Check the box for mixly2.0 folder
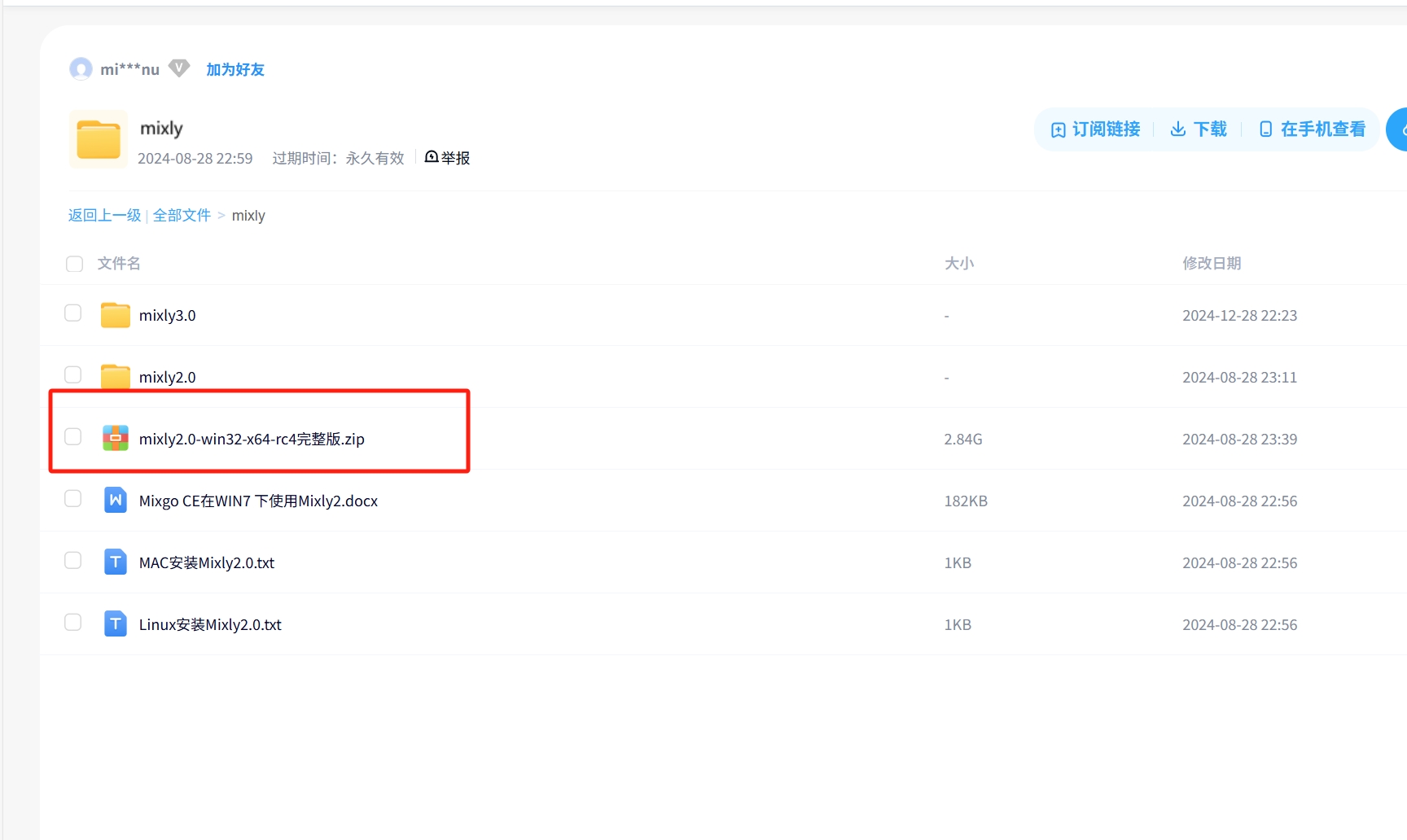The image size is (1407, 840). pos(73,375)
